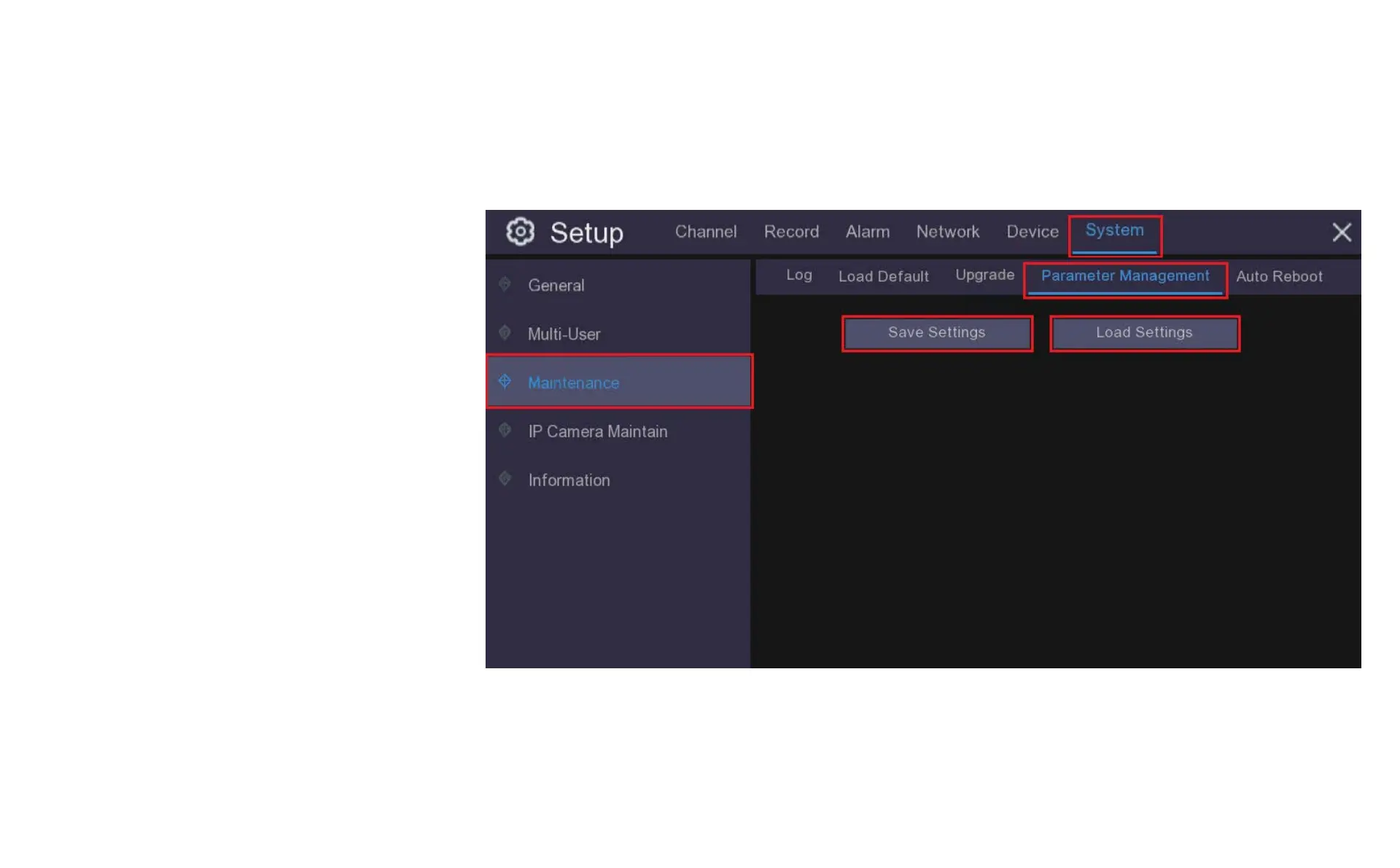Click the blue icon beside Maintenance

(505, 382)
